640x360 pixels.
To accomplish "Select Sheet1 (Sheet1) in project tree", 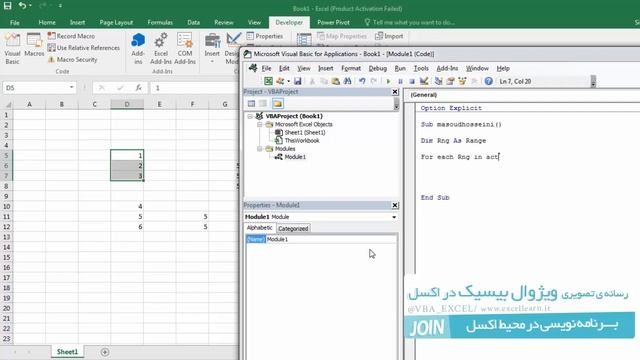I will point(304,133).
